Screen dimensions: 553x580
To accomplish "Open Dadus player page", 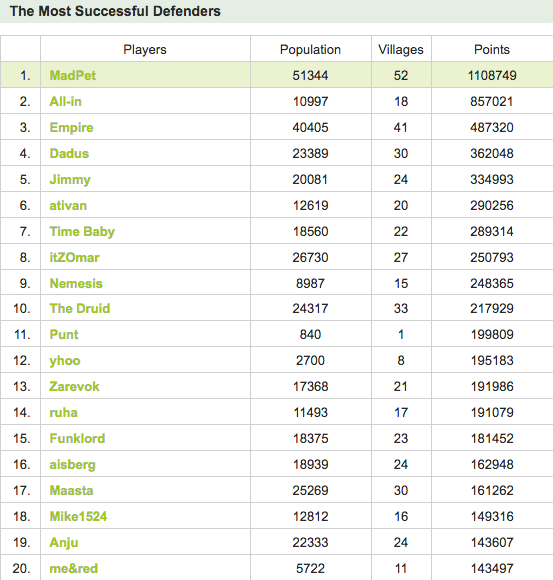I will tap(69, 154).
